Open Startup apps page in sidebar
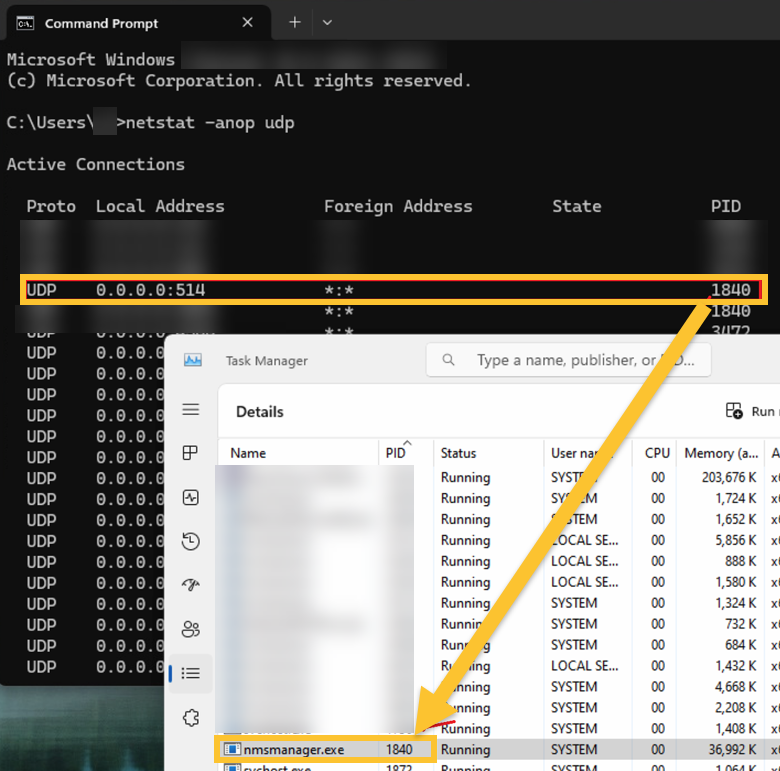The image size is (780, 771). (x=191, y=585)
